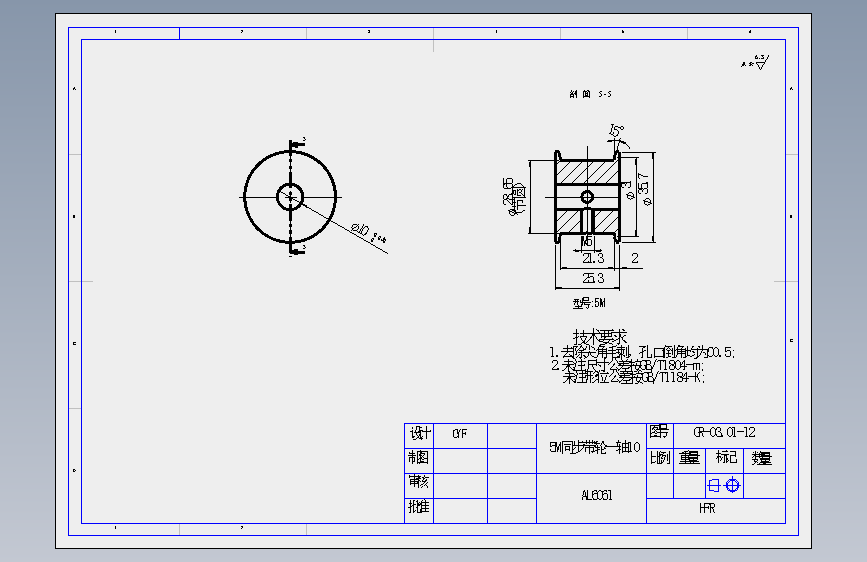Click the "技术要求" heading

[600, 336]
